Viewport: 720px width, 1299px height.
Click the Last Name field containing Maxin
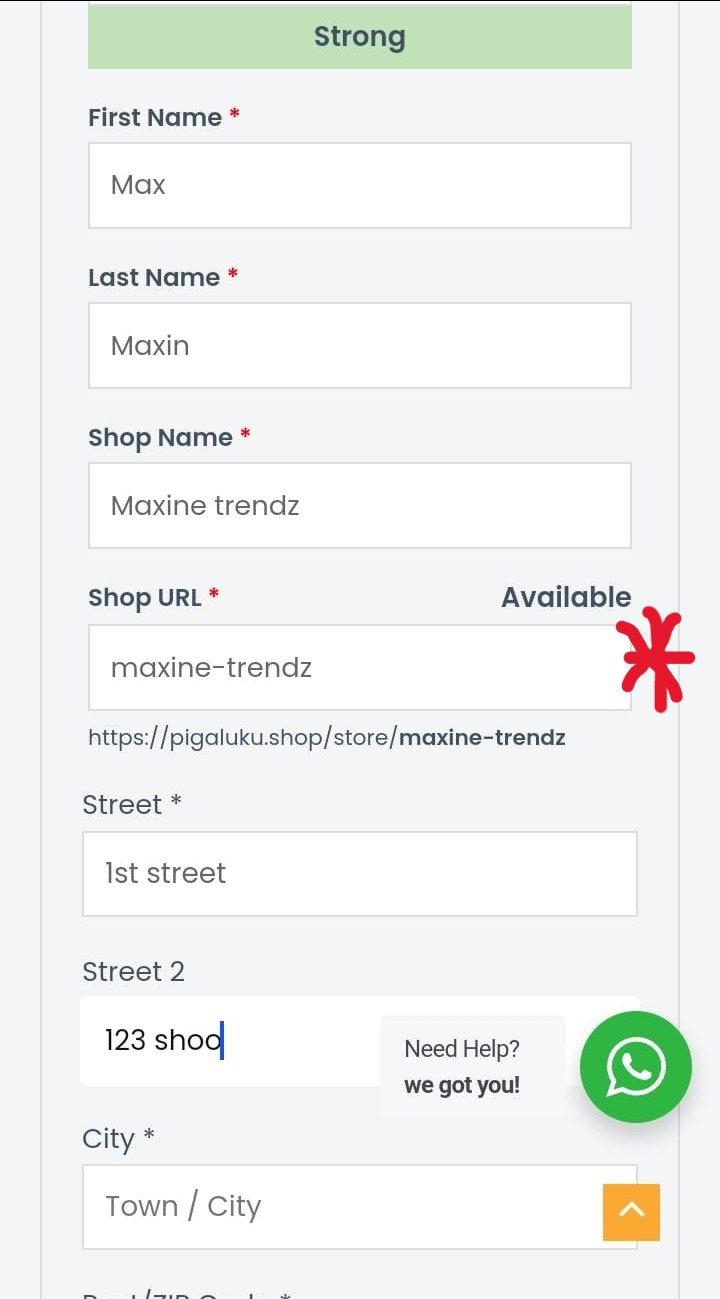[360, 345]
